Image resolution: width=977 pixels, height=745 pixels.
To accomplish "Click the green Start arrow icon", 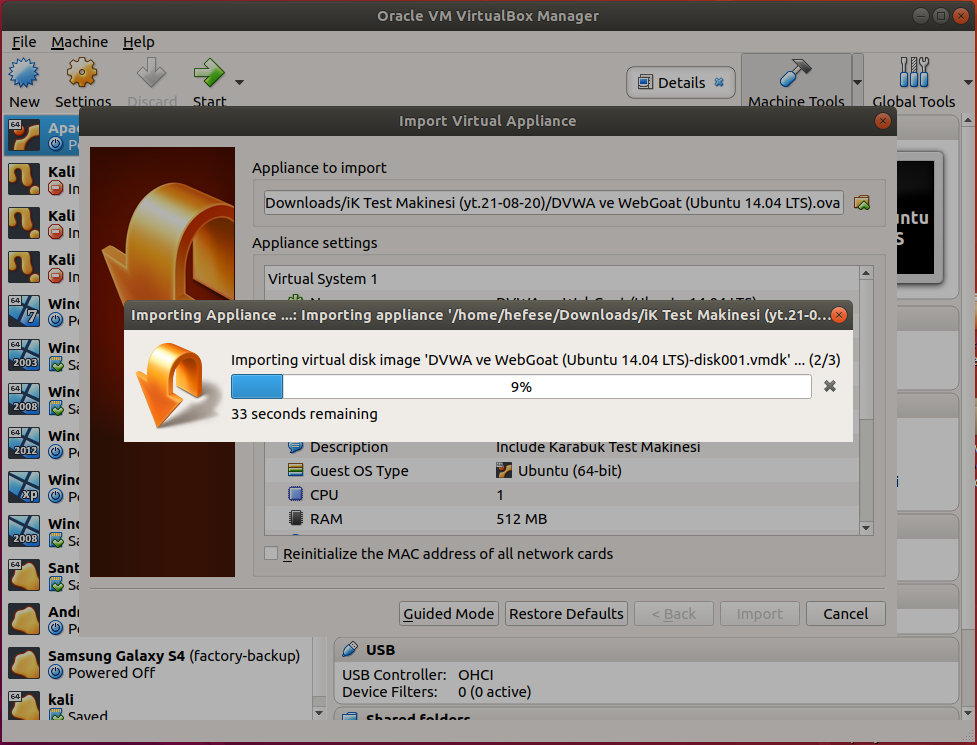I will tap(209, 73).
